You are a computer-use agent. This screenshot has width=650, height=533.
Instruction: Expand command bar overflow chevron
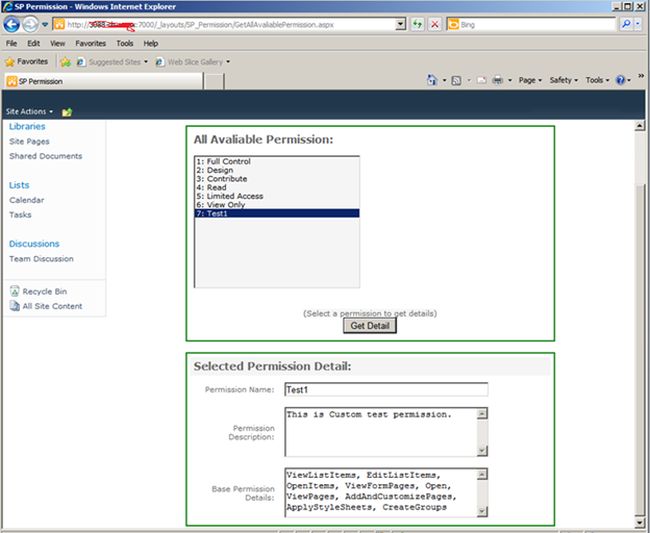[x=641, y=76]
